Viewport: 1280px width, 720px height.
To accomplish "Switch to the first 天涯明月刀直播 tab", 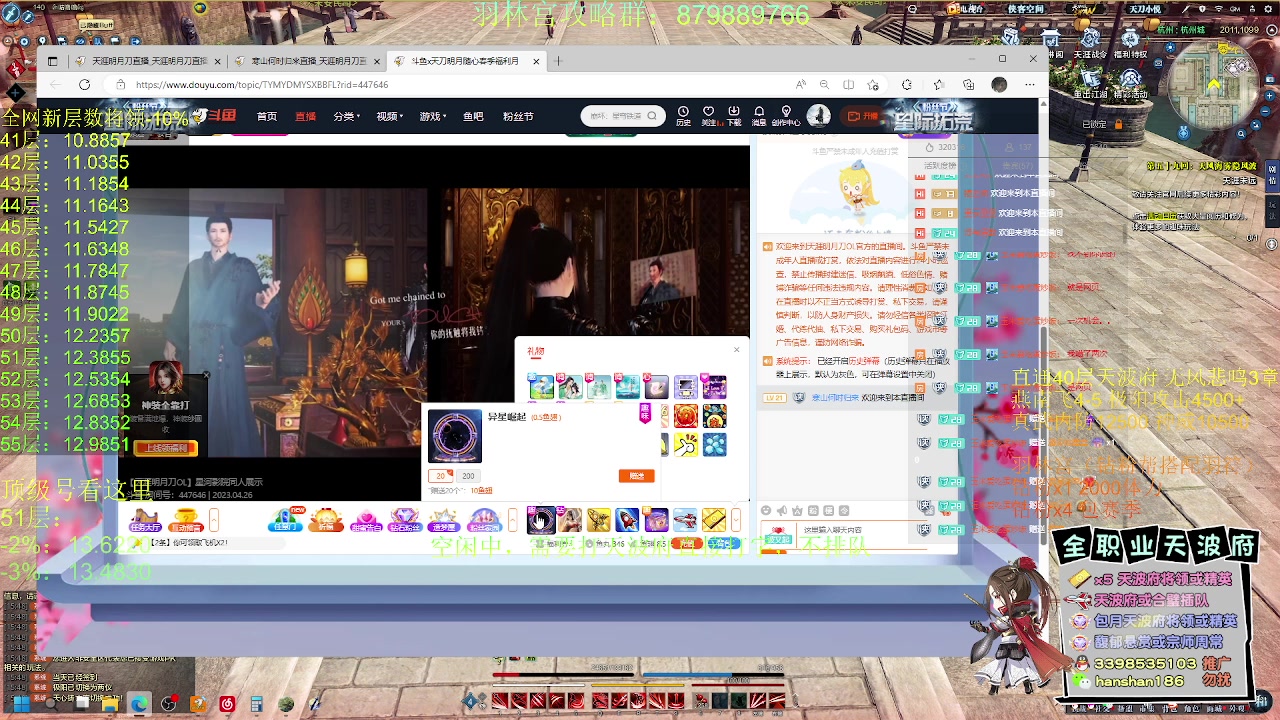I will tap(148, 61).
